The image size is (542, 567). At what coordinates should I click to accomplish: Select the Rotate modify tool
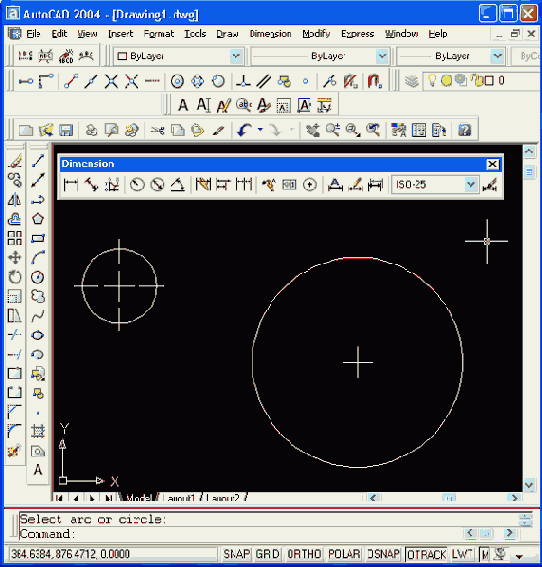[x=15, y=277]
